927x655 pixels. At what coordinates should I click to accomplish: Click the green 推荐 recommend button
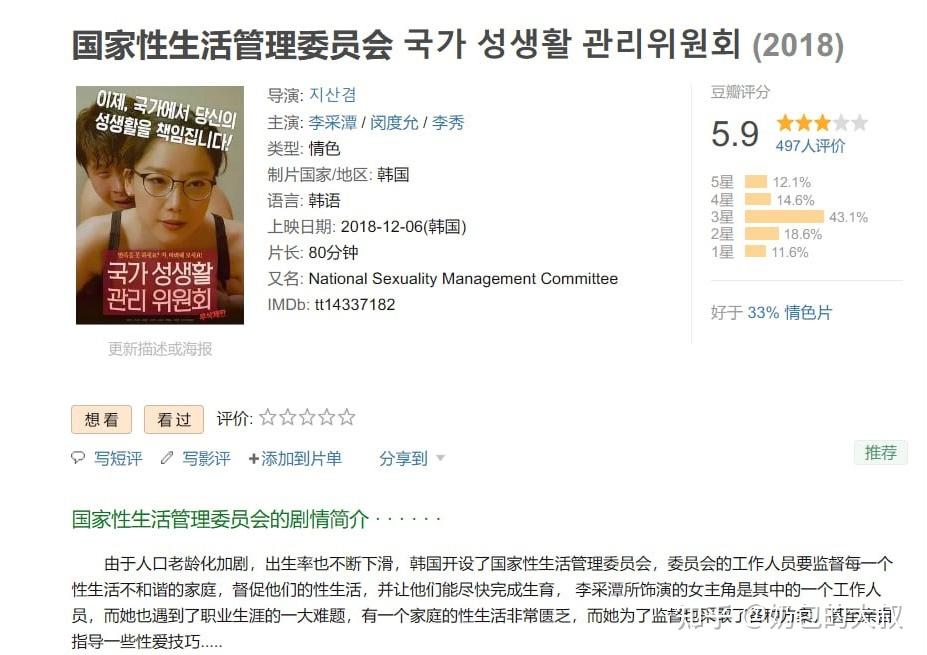coord(880,453)
